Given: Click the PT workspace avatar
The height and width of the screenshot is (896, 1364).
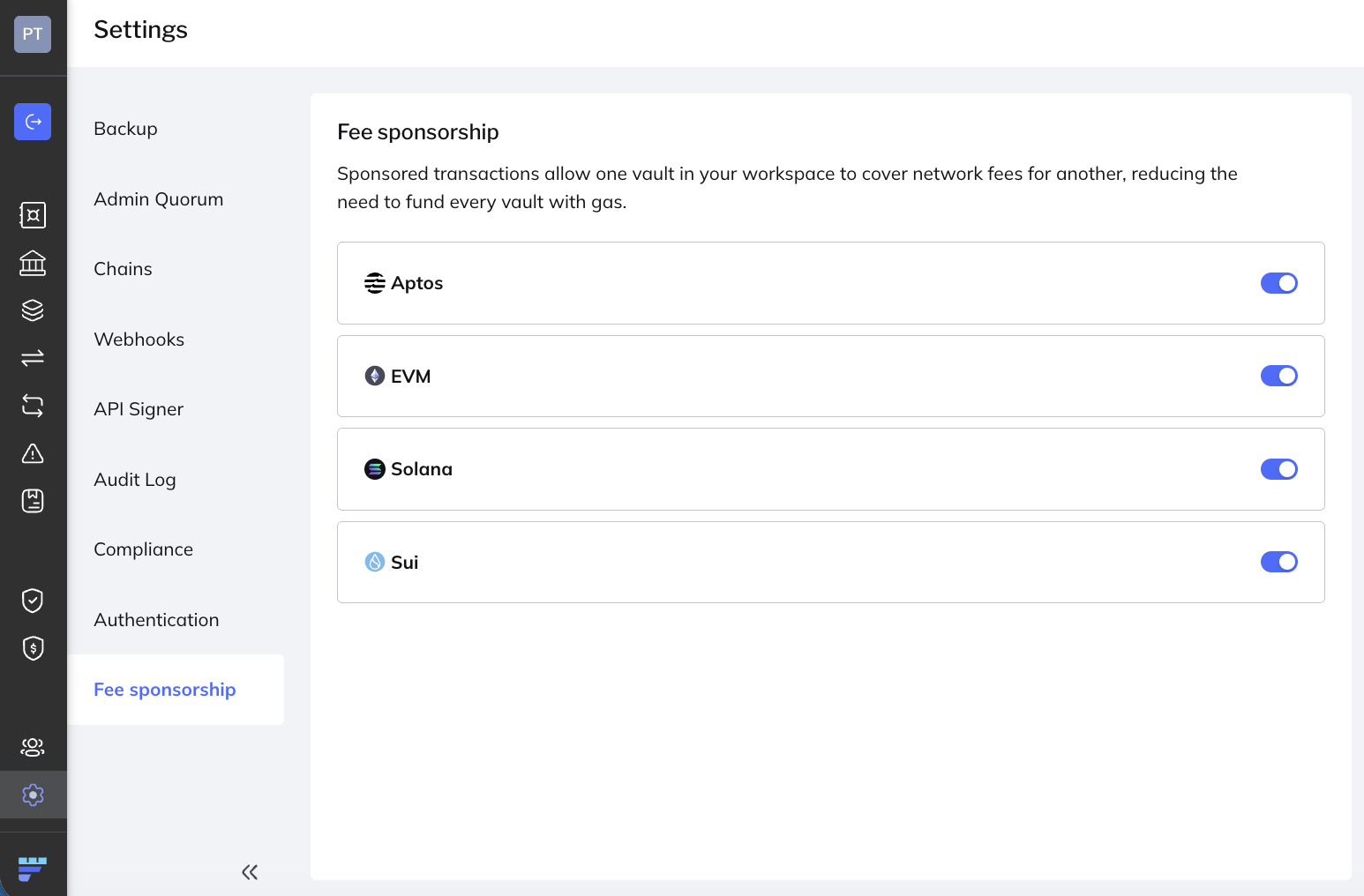Looking at the screenshot, I should [x=33, y=34].
